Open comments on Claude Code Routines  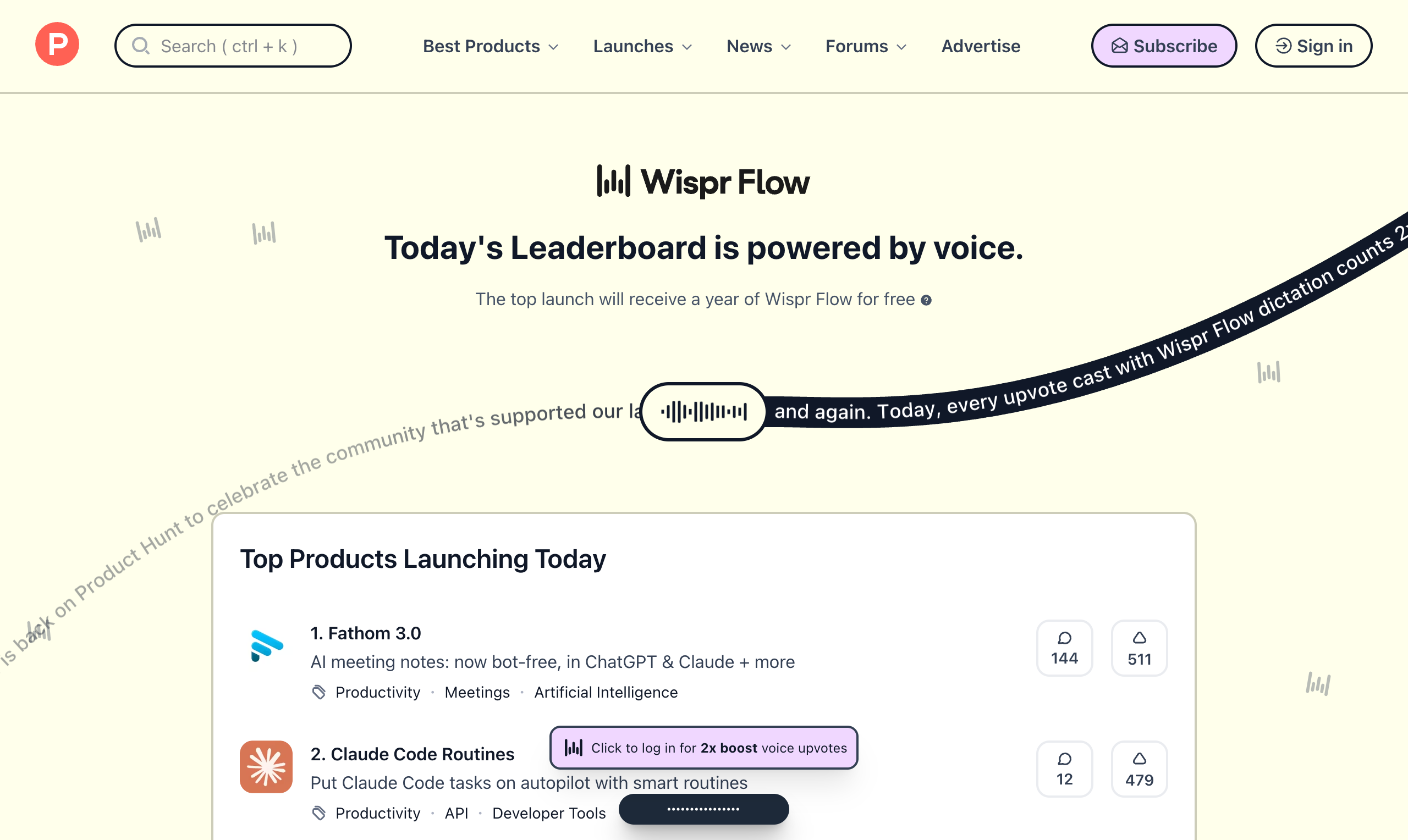[1064, 769]
